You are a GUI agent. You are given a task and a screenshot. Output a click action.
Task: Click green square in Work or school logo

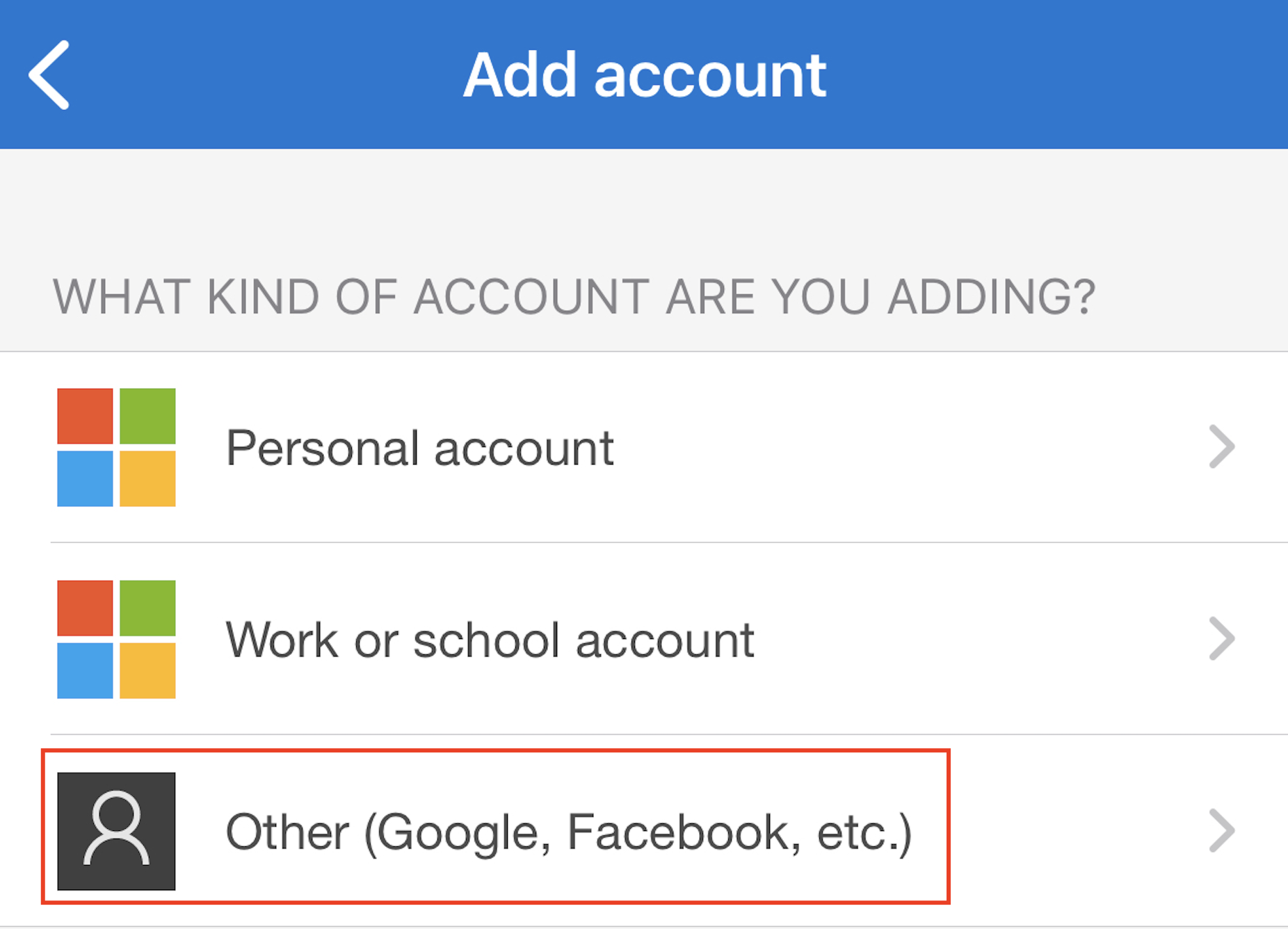147,608
